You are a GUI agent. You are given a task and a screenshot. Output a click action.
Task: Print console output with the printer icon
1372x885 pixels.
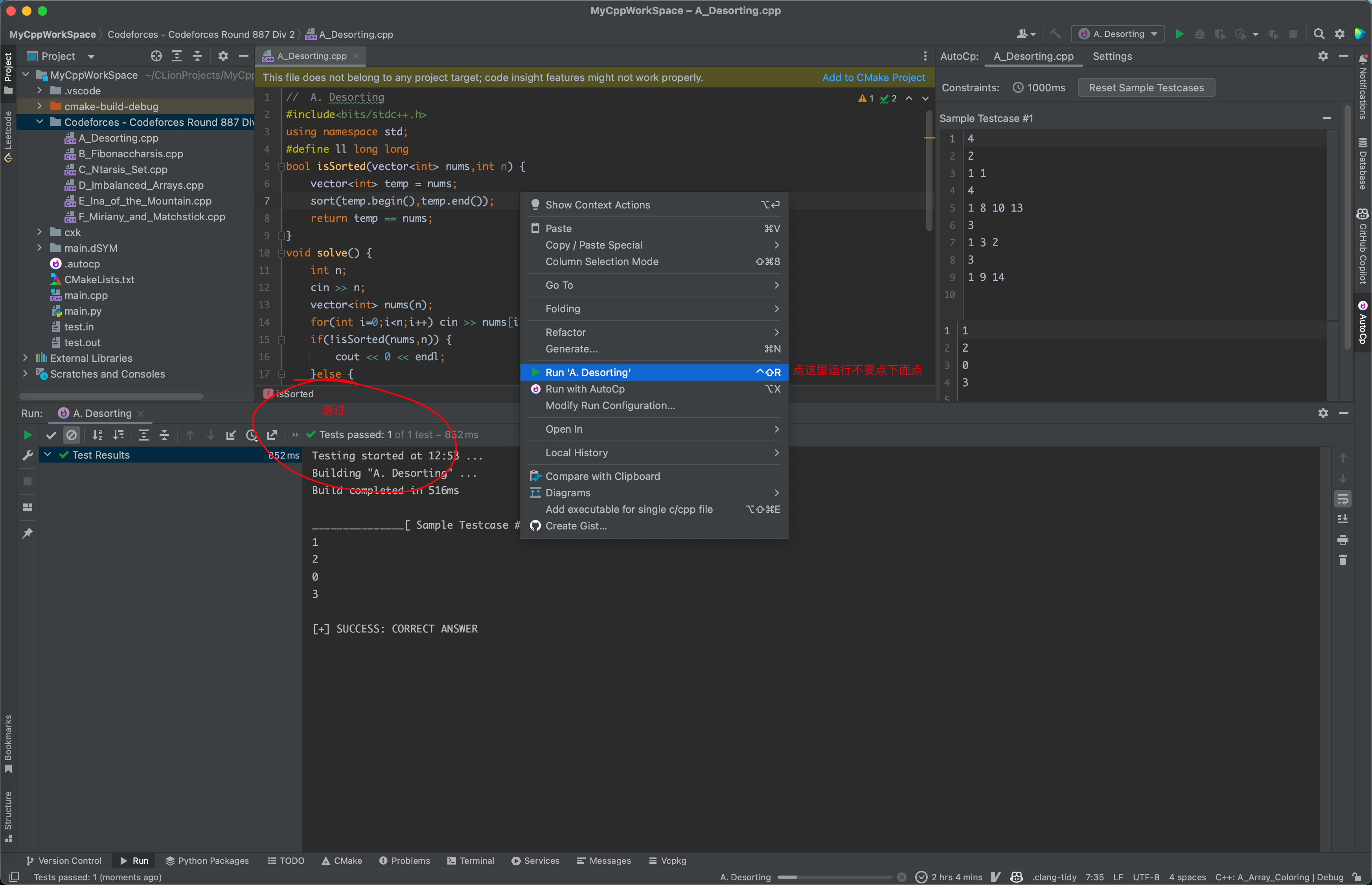(1343, 540)
